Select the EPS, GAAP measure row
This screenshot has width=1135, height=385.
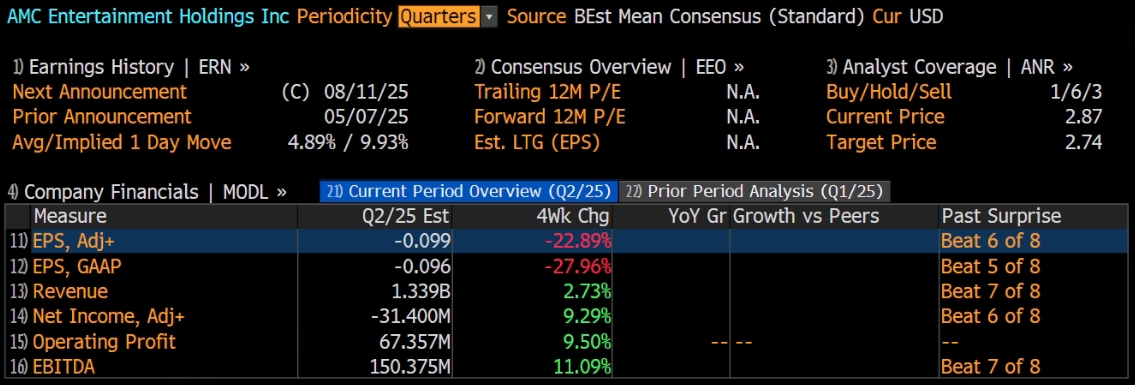(567, 266)
